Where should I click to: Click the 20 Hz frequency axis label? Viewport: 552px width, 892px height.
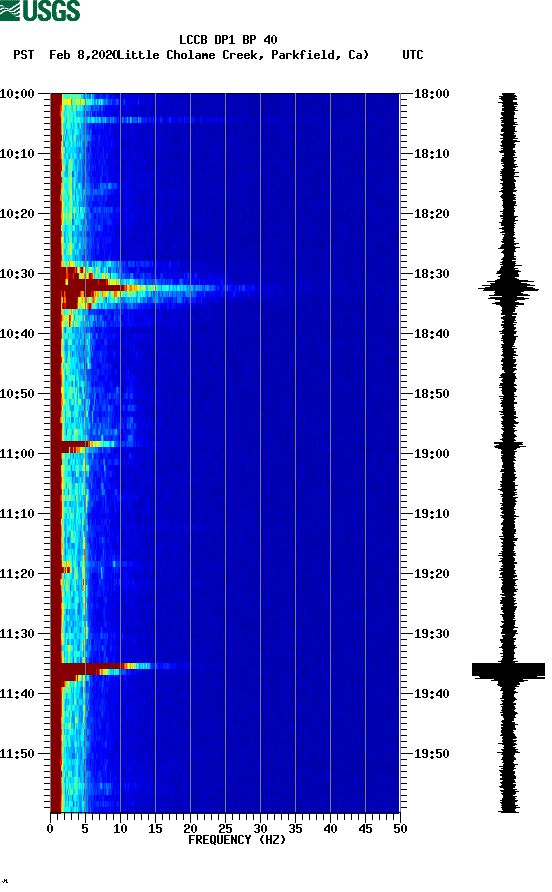point(190,829)
